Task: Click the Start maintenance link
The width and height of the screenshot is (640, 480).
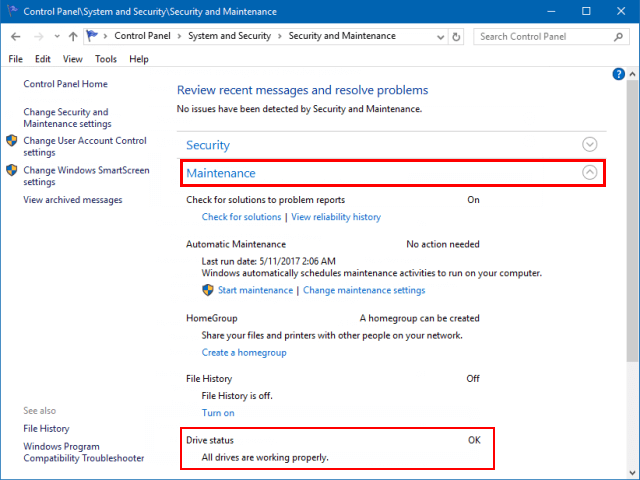Action: tap(255, 290)
